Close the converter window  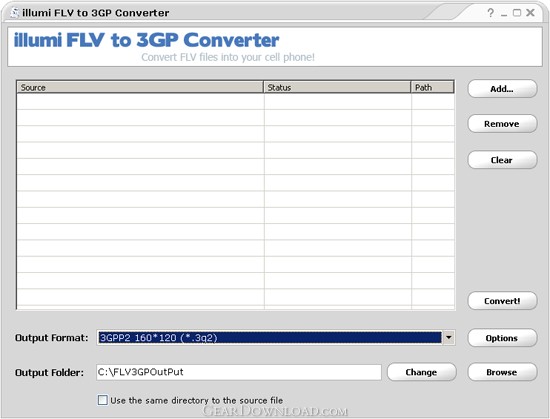click(530, 13)
